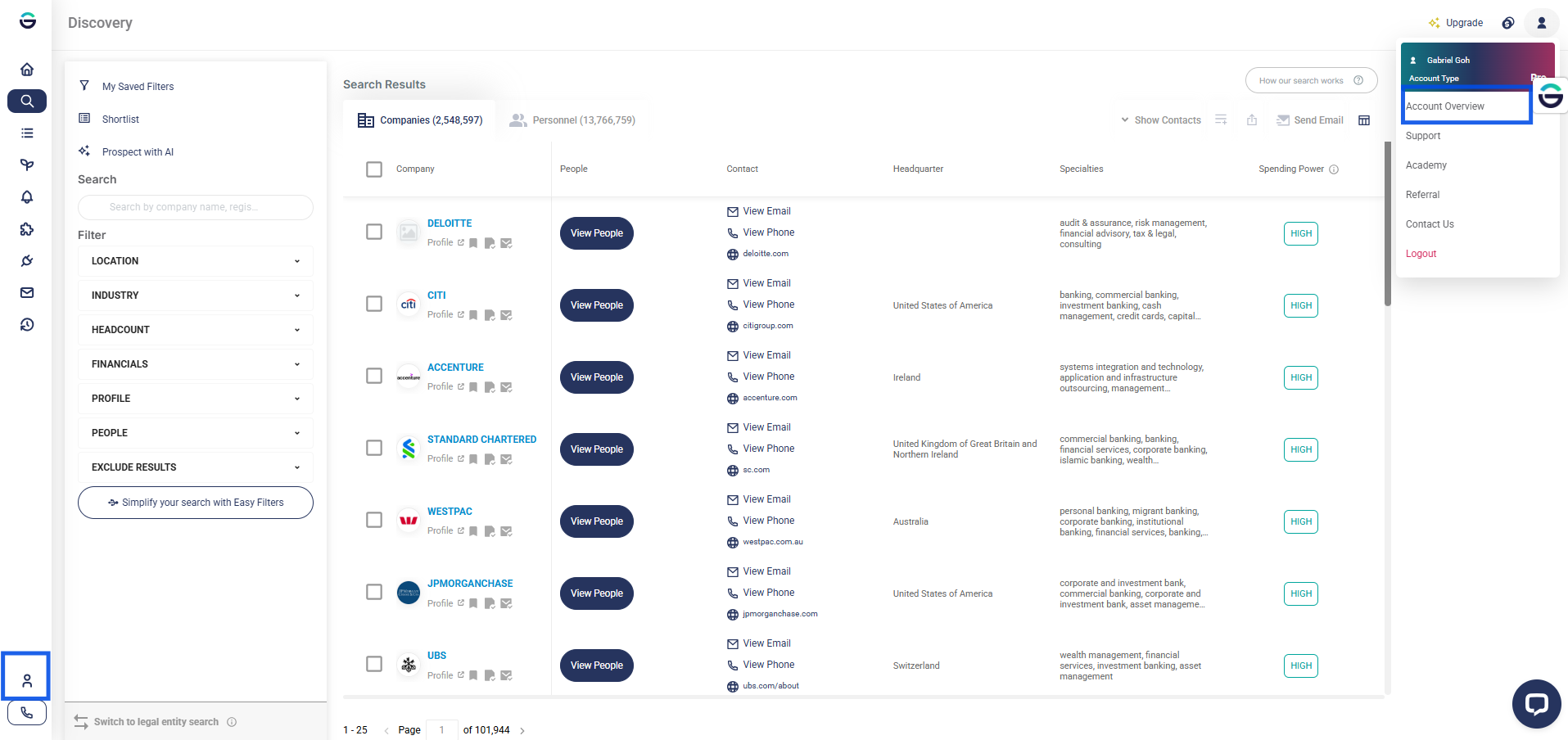Click the notifications bell sidebar icon
This screenshot has width=1568, height=740.
(27, 197)
